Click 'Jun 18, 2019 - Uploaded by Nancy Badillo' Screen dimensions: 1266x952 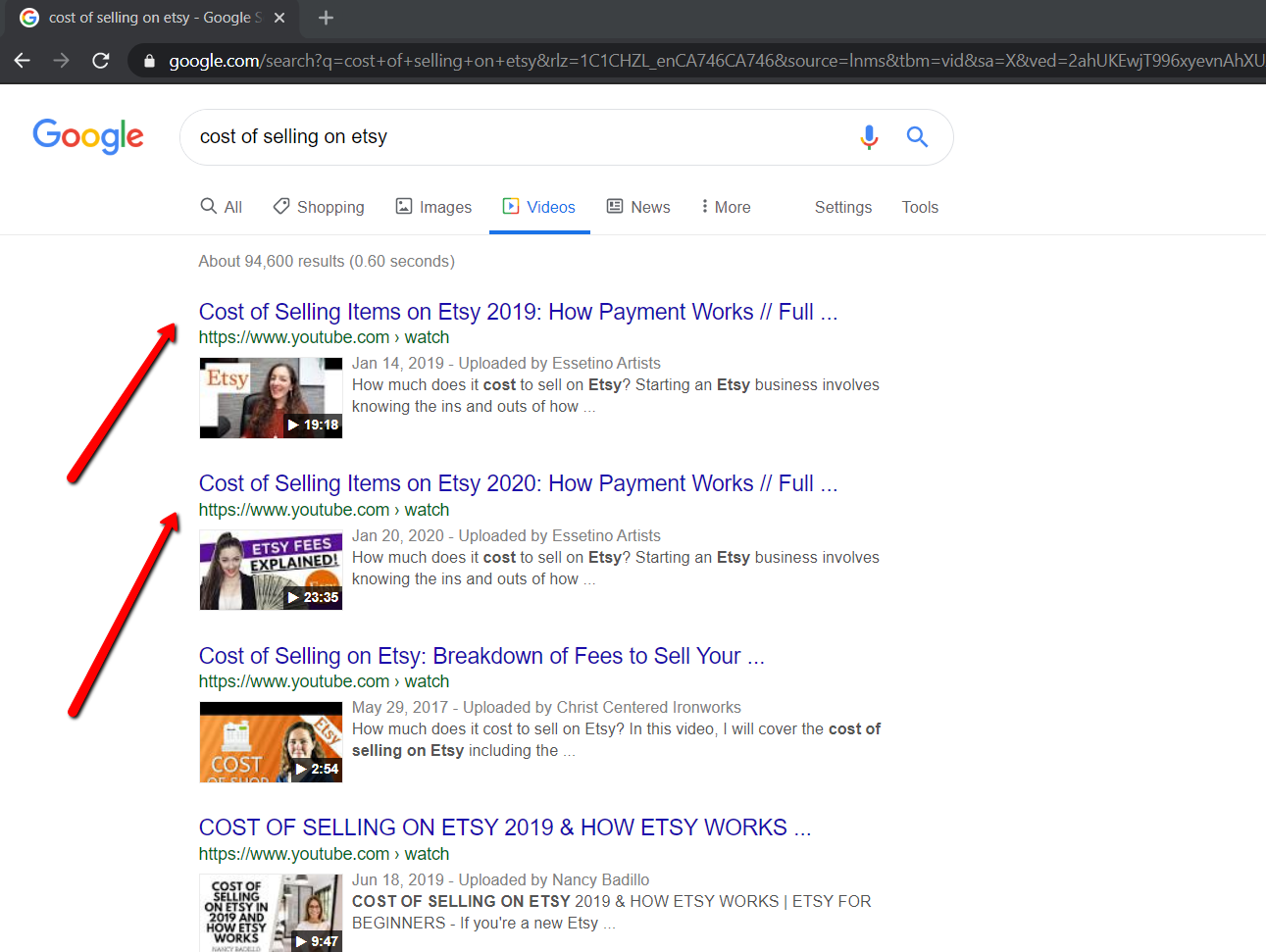500,879
